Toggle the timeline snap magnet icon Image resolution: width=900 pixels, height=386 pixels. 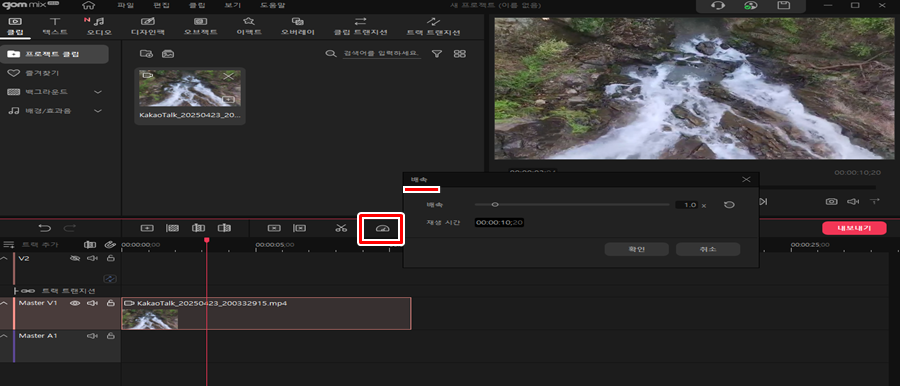click(x=90, y=245)
